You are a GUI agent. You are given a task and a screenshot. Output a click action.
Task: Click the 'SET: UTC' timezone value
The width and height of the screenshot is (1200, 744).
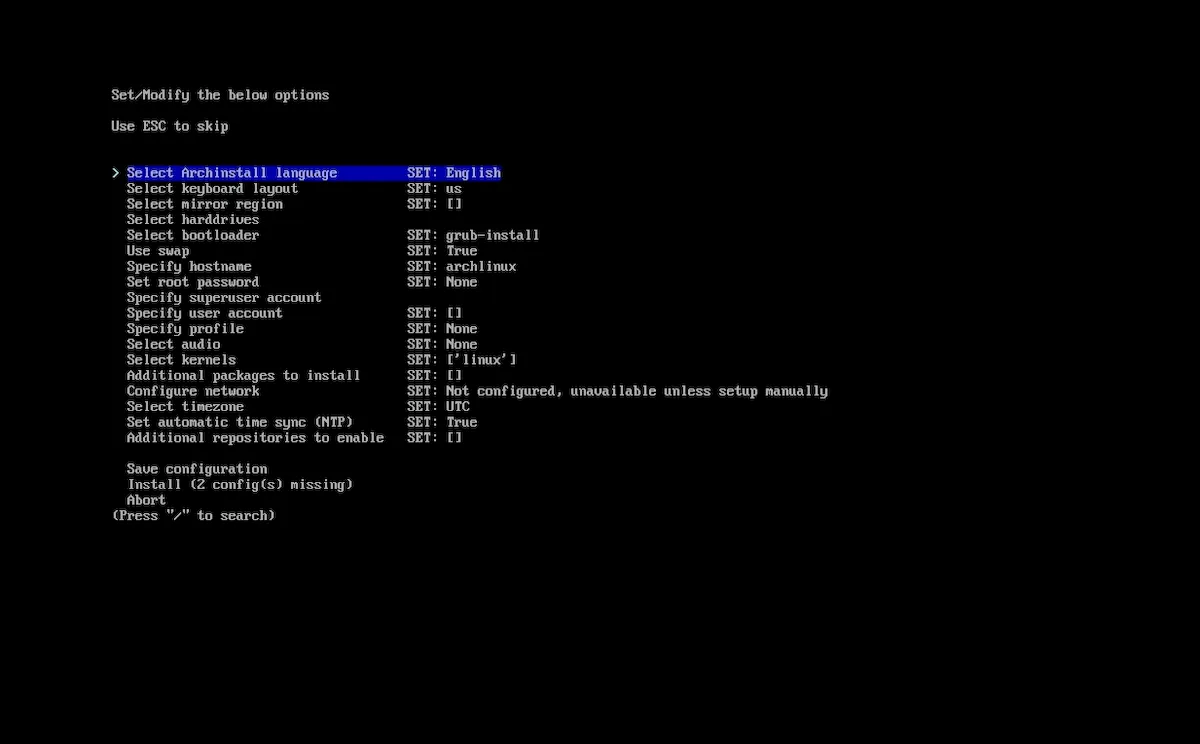coord(439,406)
